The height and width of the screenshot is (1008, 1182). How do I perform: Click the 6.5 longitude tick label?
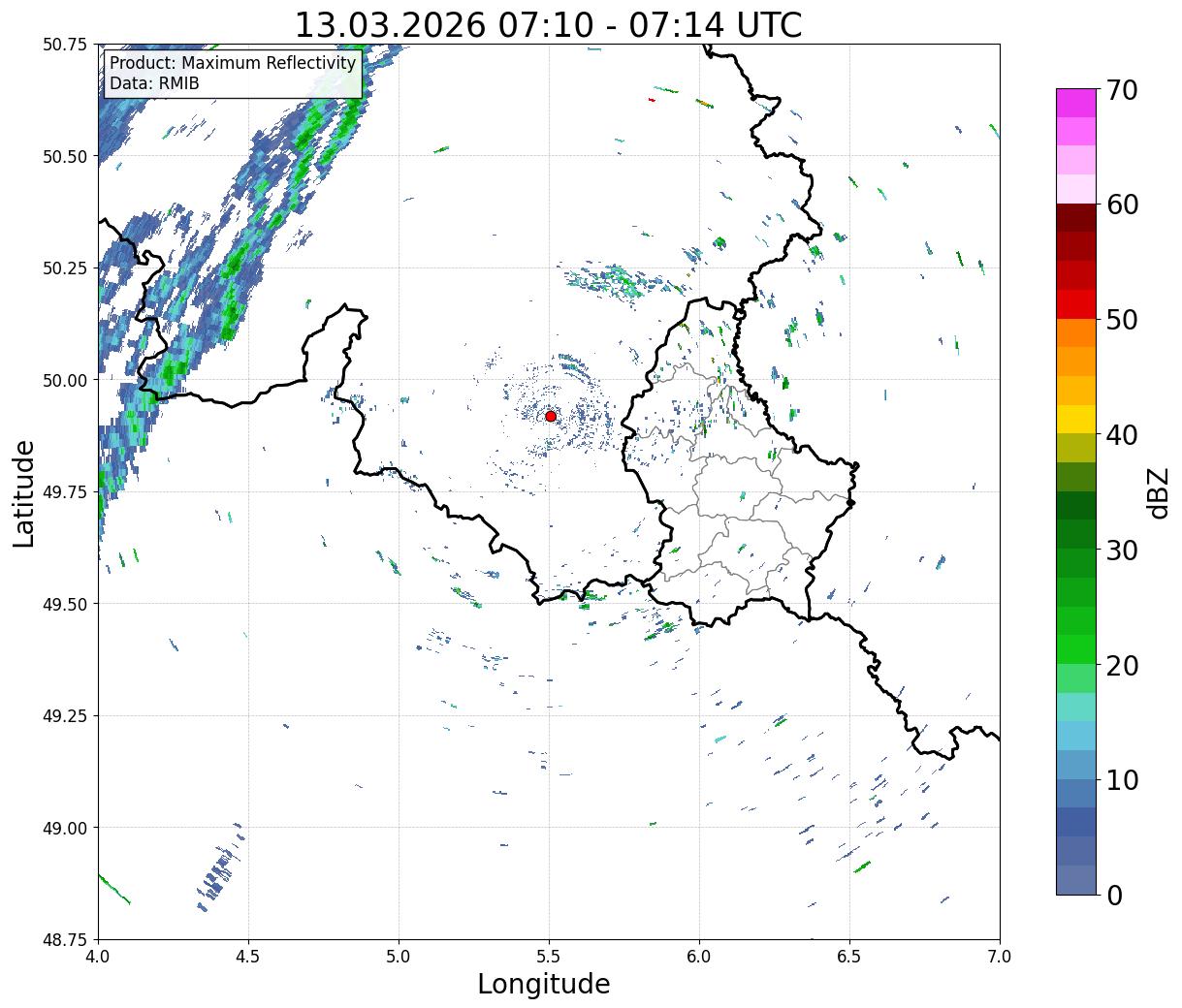pyautogui.click(x=849, y=957)
